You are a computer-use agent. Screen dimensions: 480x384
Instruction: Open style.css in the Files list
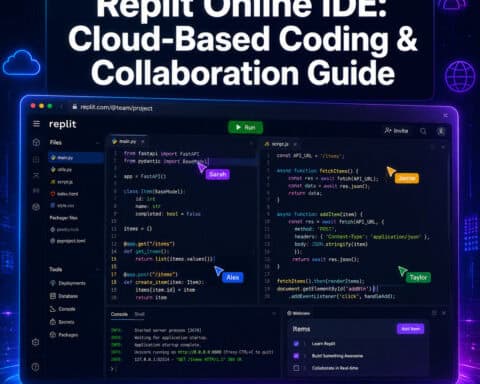(62, 206)
